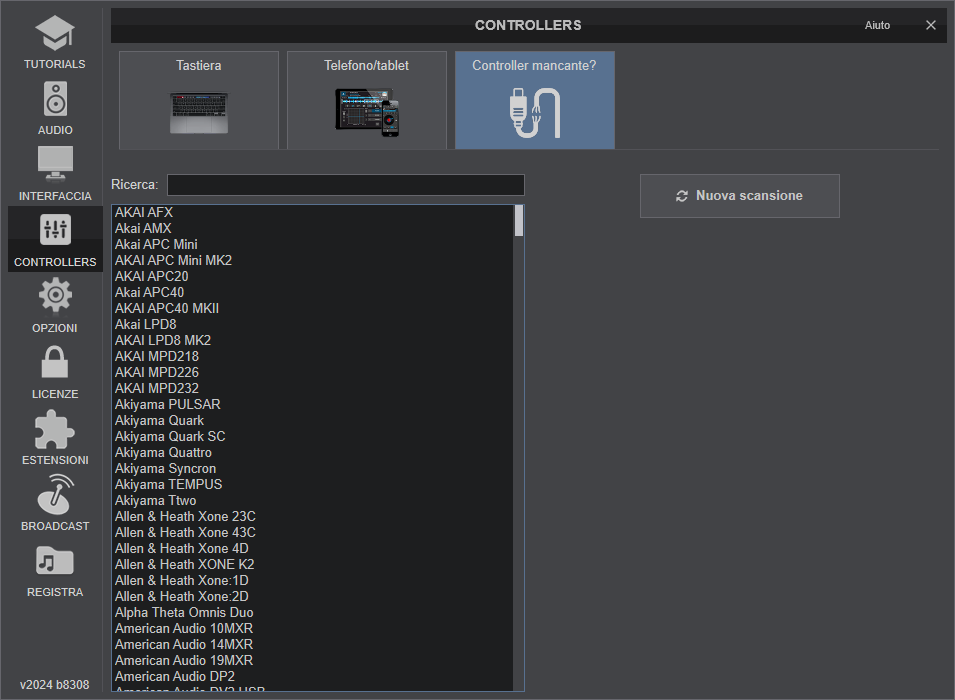The image size is (955, 700).
Task: Select Allen & Heath Xone 43C
Action: click(x=313, y=532)
